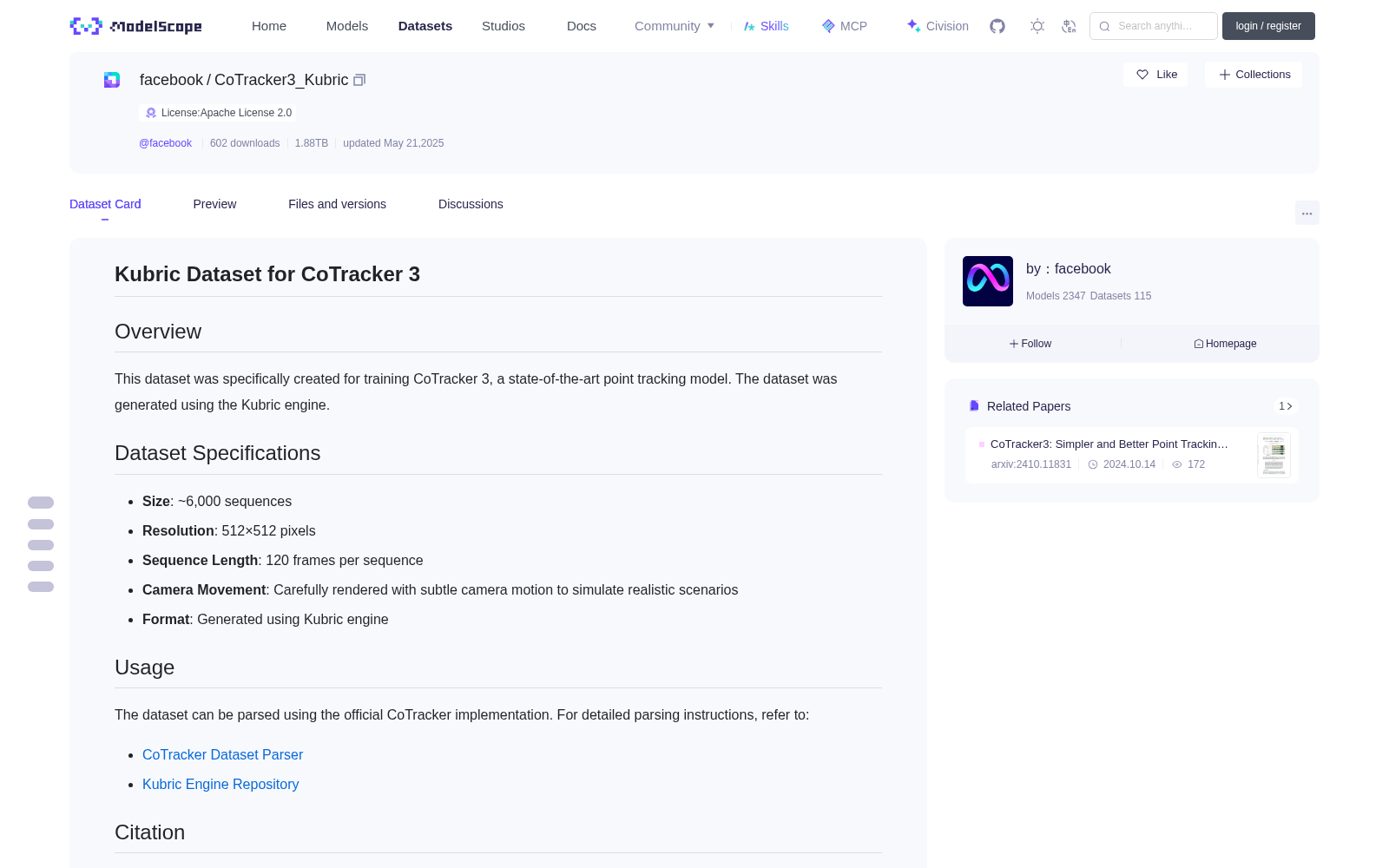Click login / register button
The width and height of the screenshot is (1389, 868).
coord(1268,26)
